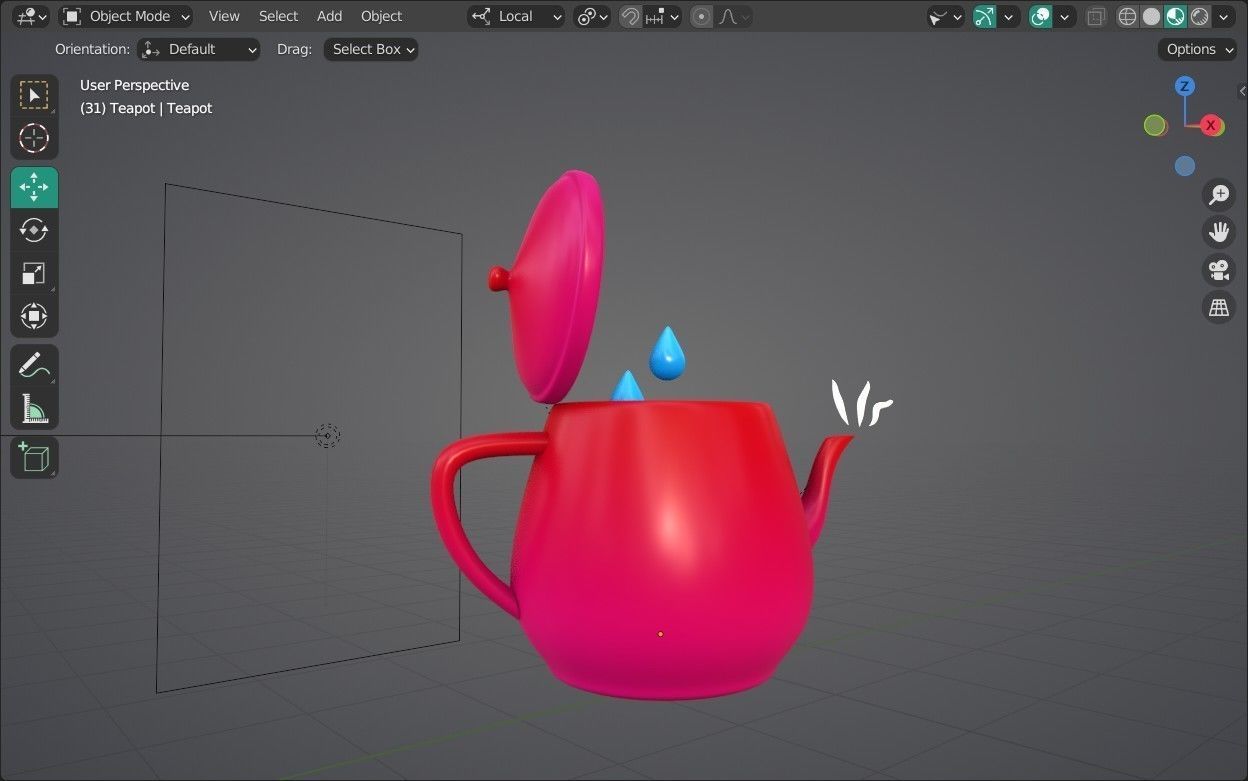
Task: Switch viewport to Wireframe shading
Action: [1127, 16]
